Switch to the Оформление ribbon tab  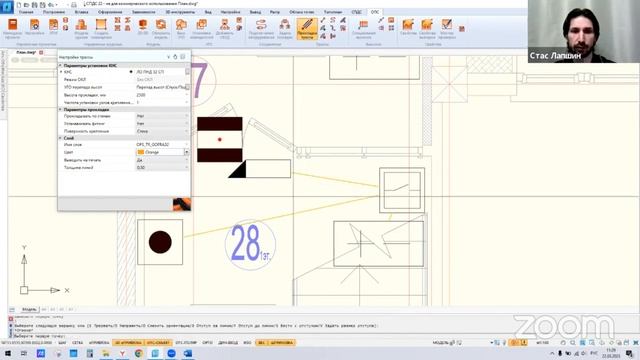pos(110,12)
